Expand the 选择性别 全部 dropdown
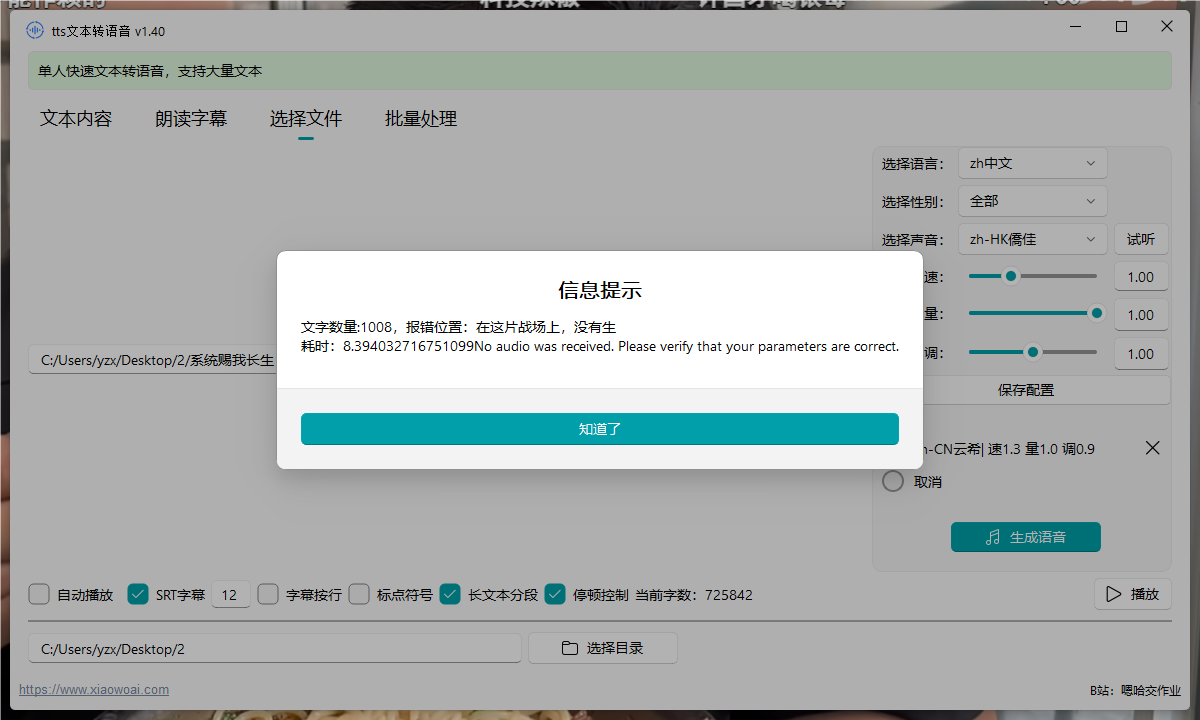 [1032, 201]
